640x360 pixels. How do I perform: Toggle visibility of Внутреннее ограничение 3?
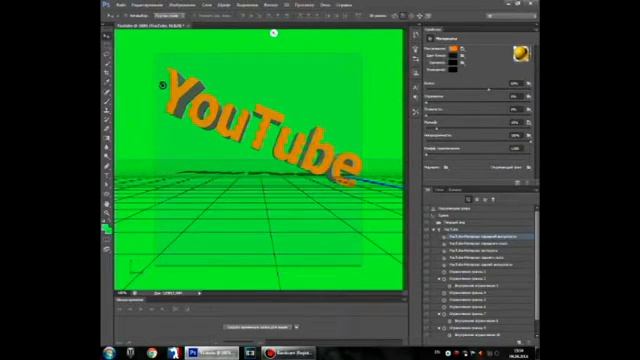(427, 286)
